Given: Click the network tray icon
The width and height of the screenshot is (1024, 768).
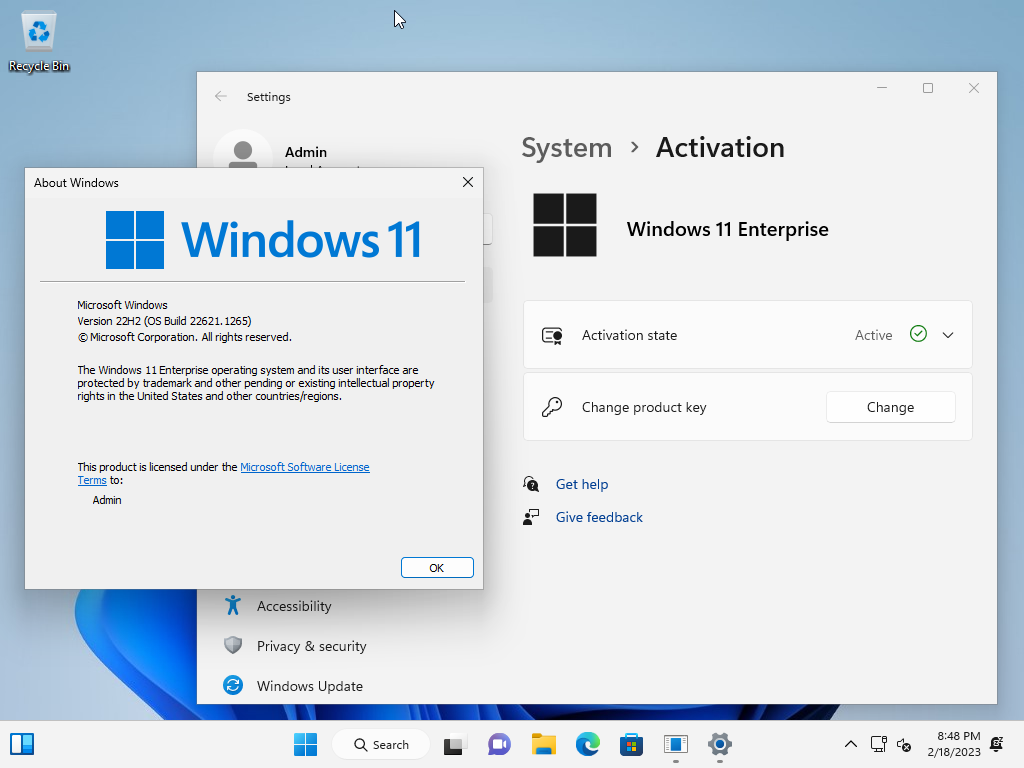Looking at the screenshot, I should (878, 744).
